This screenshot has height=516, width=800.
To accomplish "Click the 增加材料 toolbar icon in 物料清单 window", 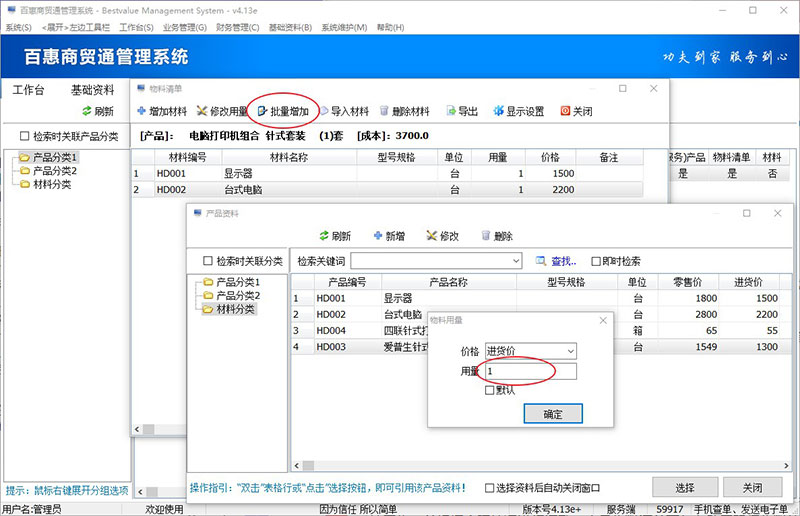I will 142,111.
